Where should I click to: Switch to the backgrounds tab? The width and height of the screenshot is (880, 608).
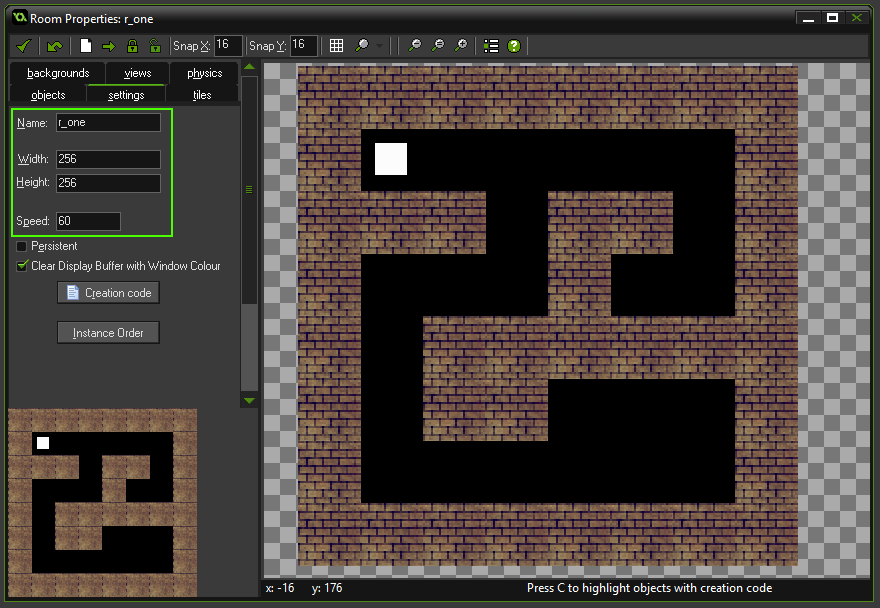pos(58,73)
